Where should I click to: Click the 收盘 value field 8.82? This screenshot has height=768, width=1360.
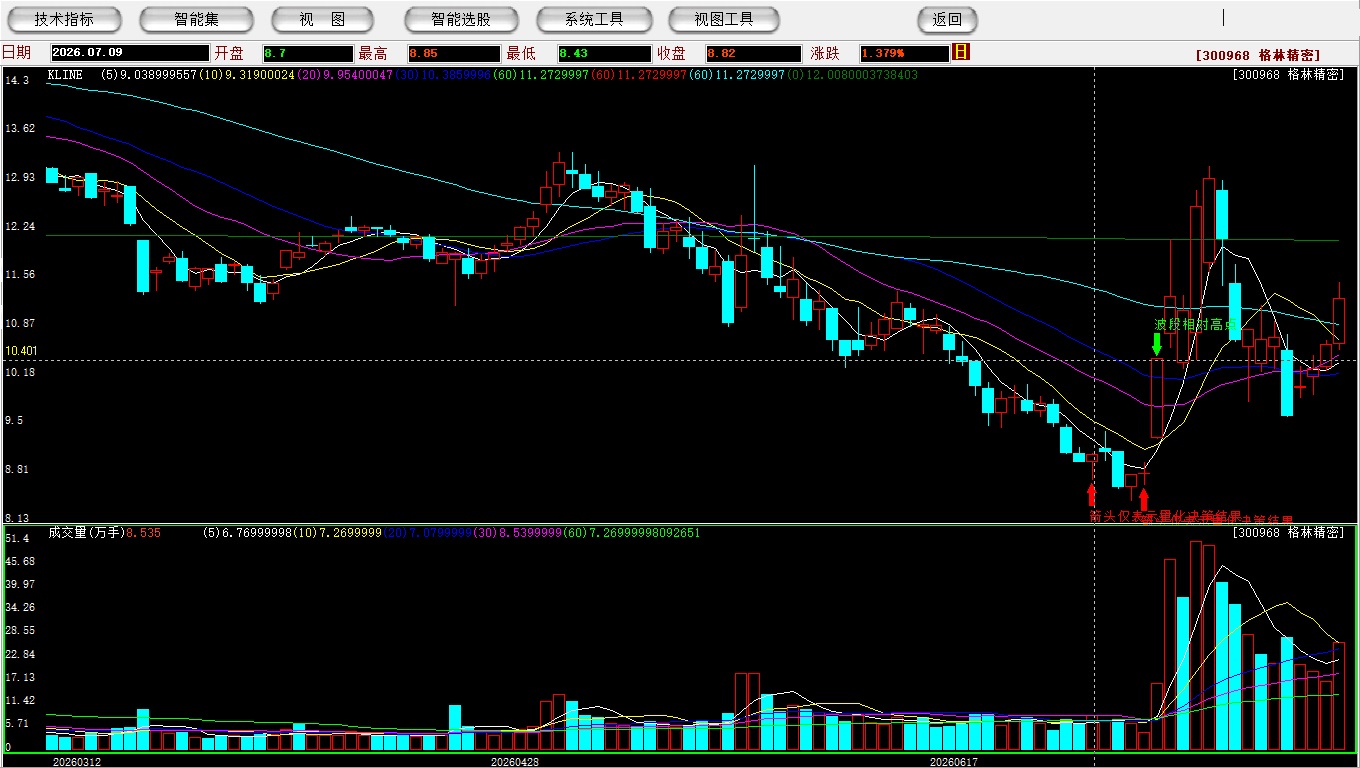click(x=752, y=53)
